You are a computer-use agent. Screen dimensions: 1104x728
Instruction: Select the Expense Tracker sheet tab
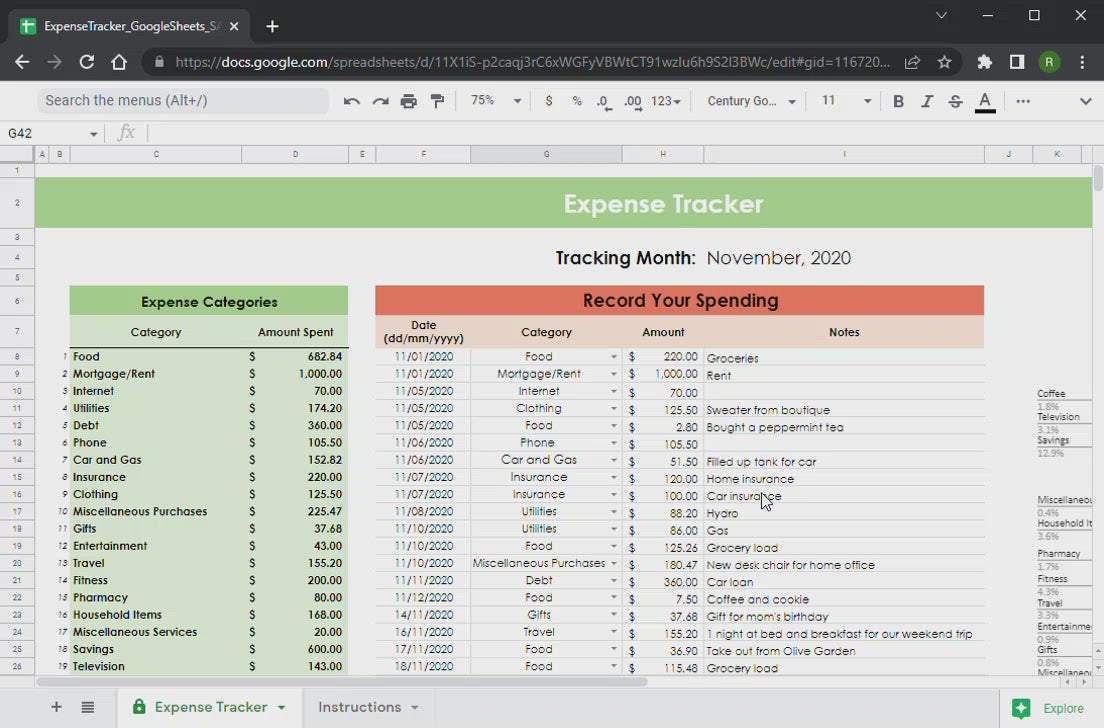[x=210, y=707]
